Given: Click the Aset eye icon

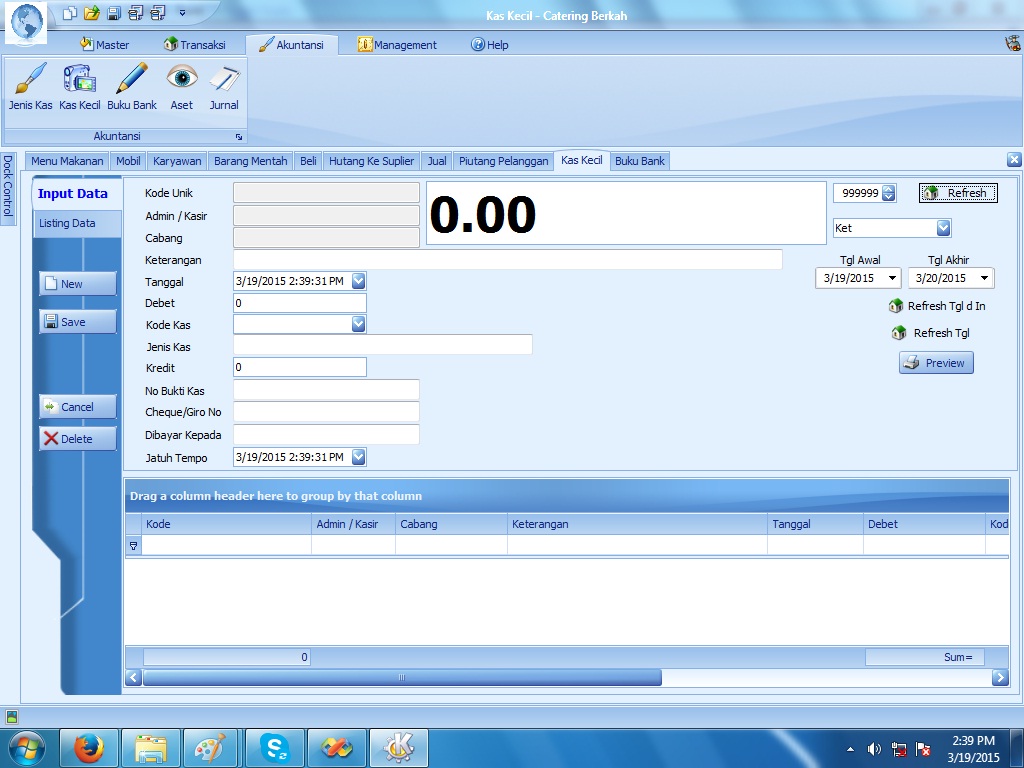Looking at the screenshot, I should pyautogui.click(x=182, y=80).
